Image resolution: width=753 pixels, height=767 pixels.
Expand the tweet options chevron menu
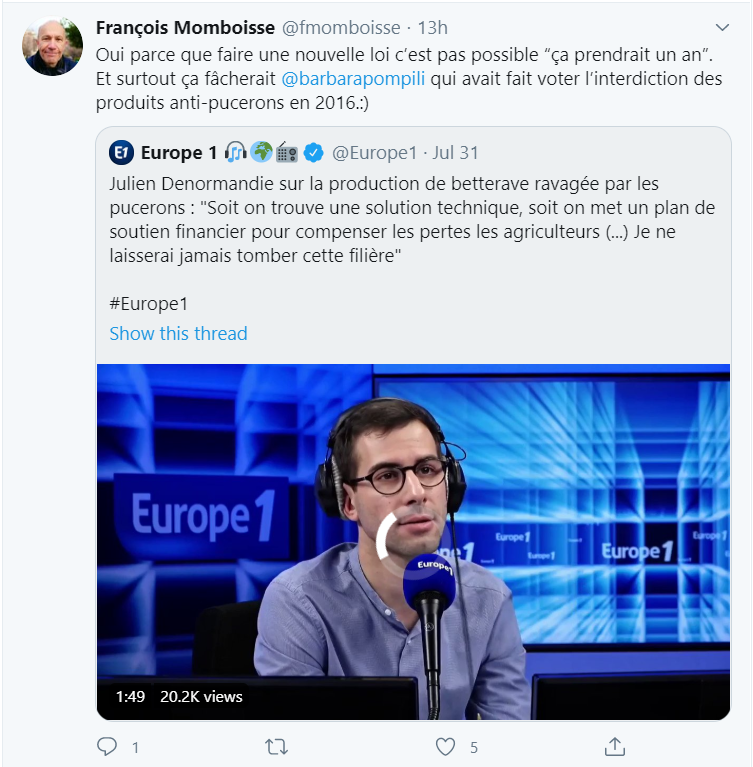click(x=722, y=27)
